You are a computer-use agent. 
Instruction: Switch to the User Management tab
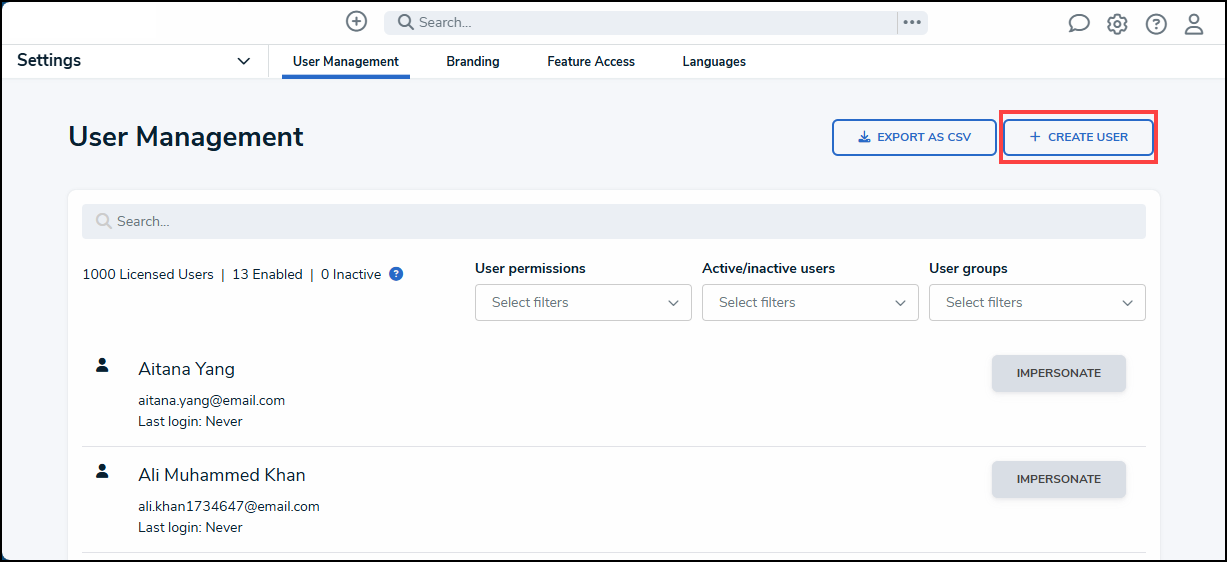346,61
